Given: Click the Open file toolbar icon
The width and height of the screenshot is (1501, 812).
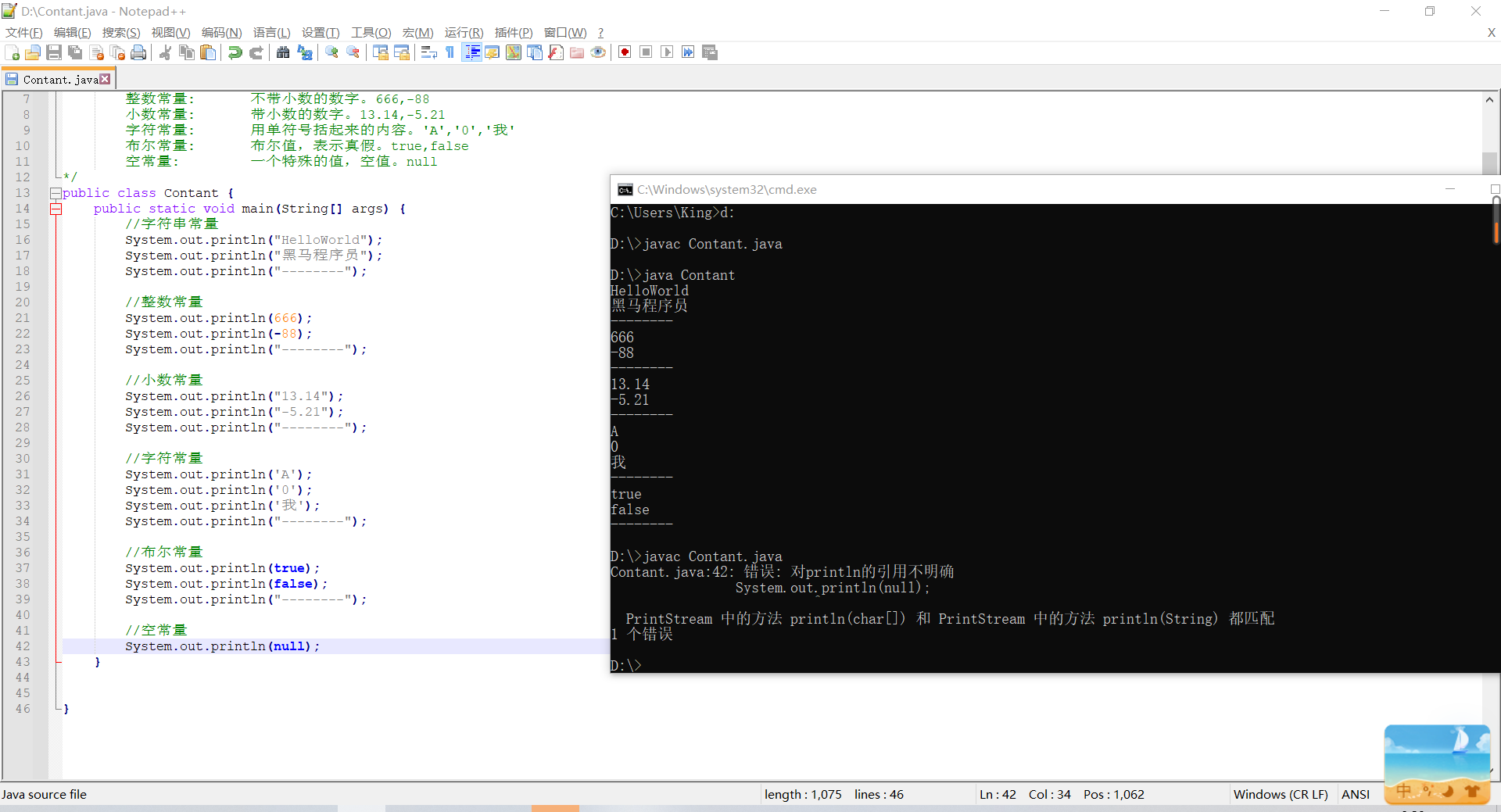Looking at the screenshot, I should click(x=33, y=52).
